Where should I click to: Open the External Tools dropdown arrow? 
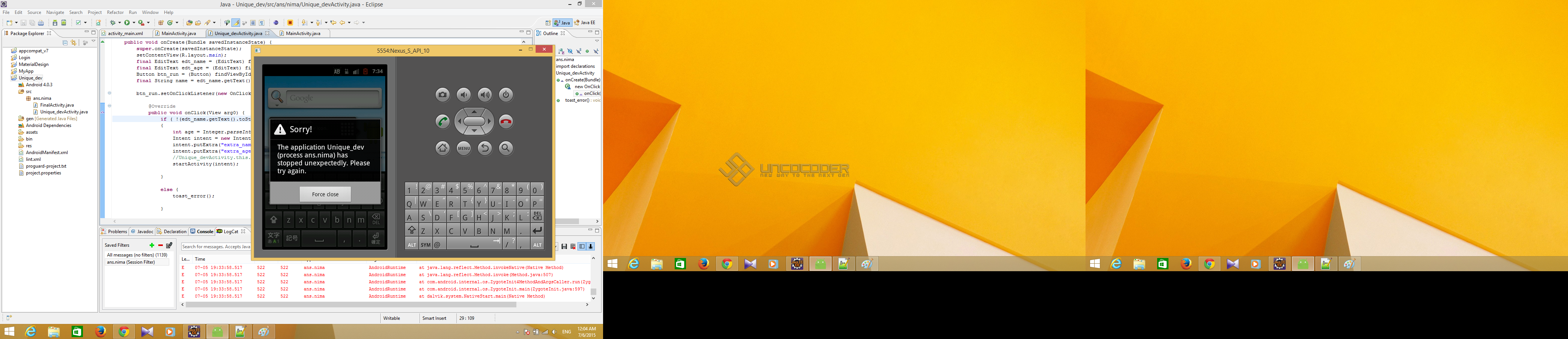pyautogui.click(x=148, y=23)
